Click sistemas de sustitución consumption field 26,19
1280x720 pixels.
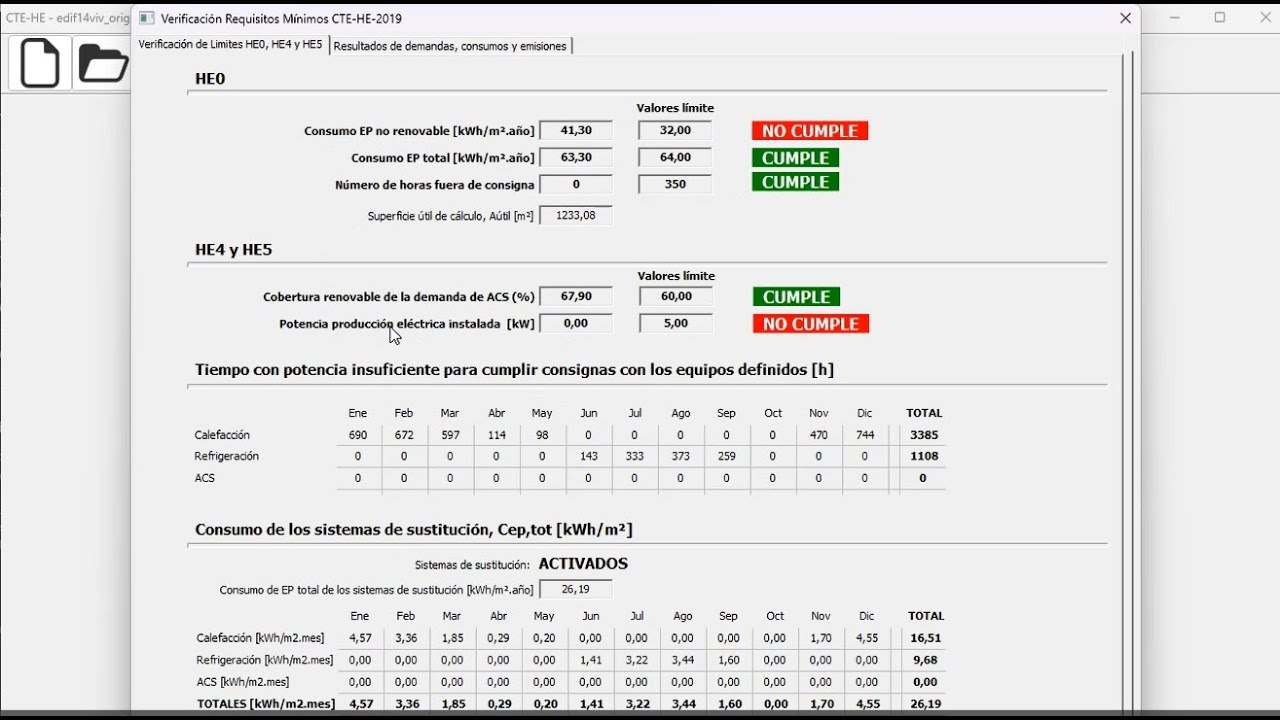[576, 589]
